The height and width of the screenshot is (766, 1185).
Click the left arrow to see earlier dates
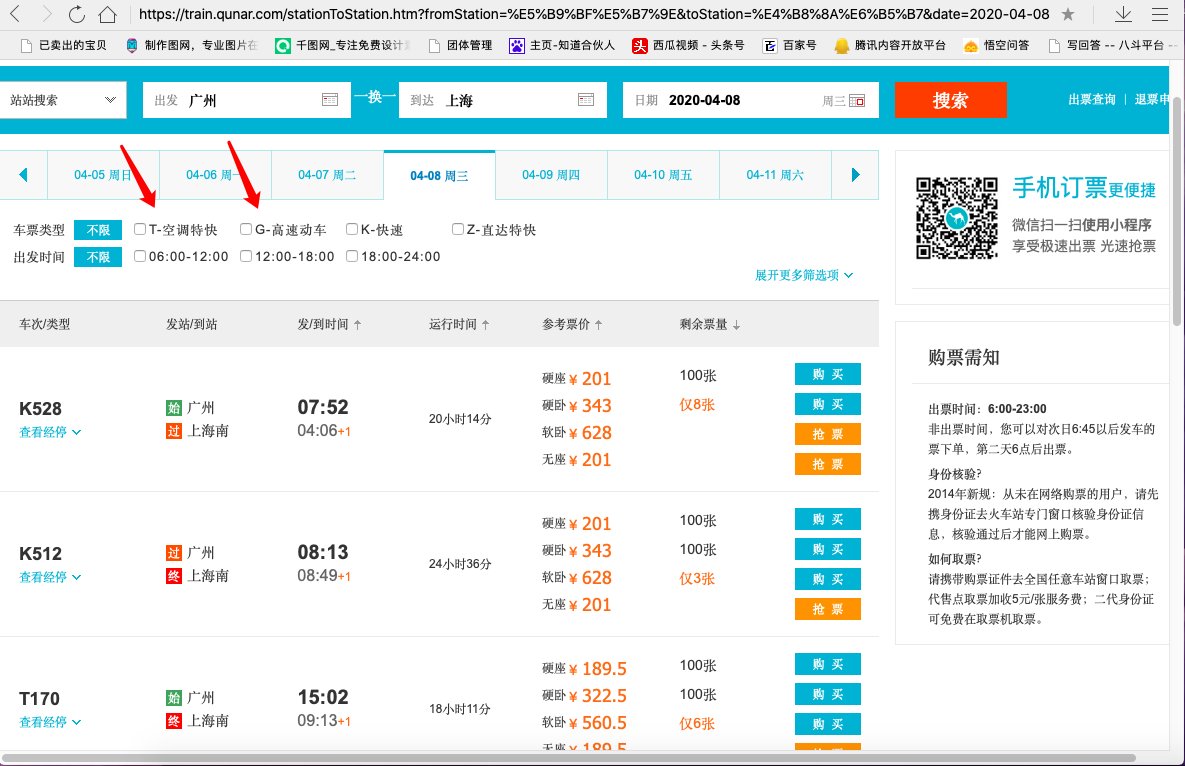coord(22,174)
